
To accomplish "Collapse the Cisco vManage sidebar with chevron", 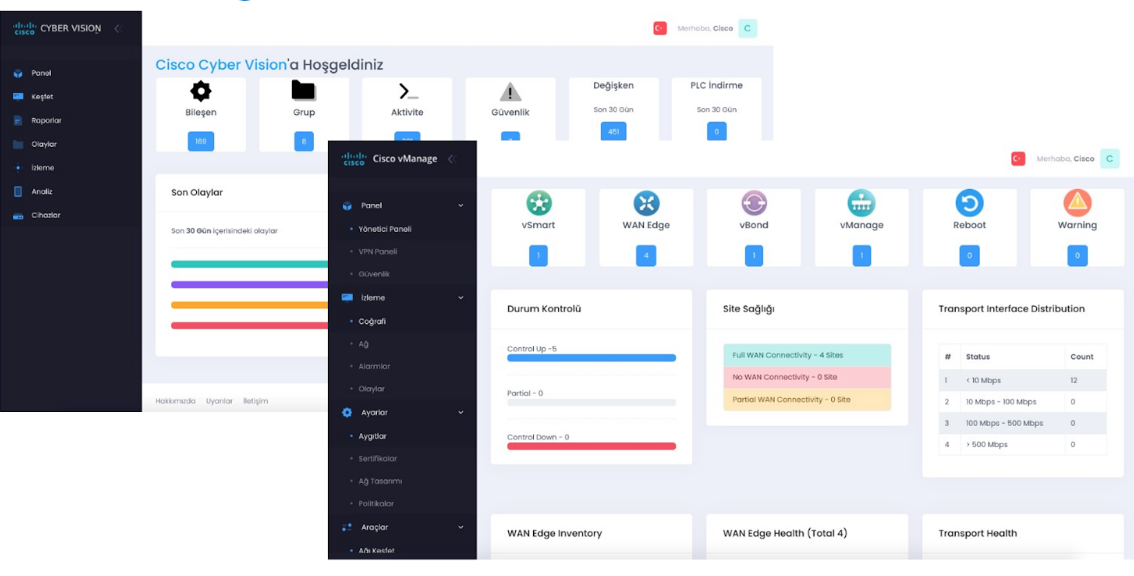I will (x=451, y=159).
